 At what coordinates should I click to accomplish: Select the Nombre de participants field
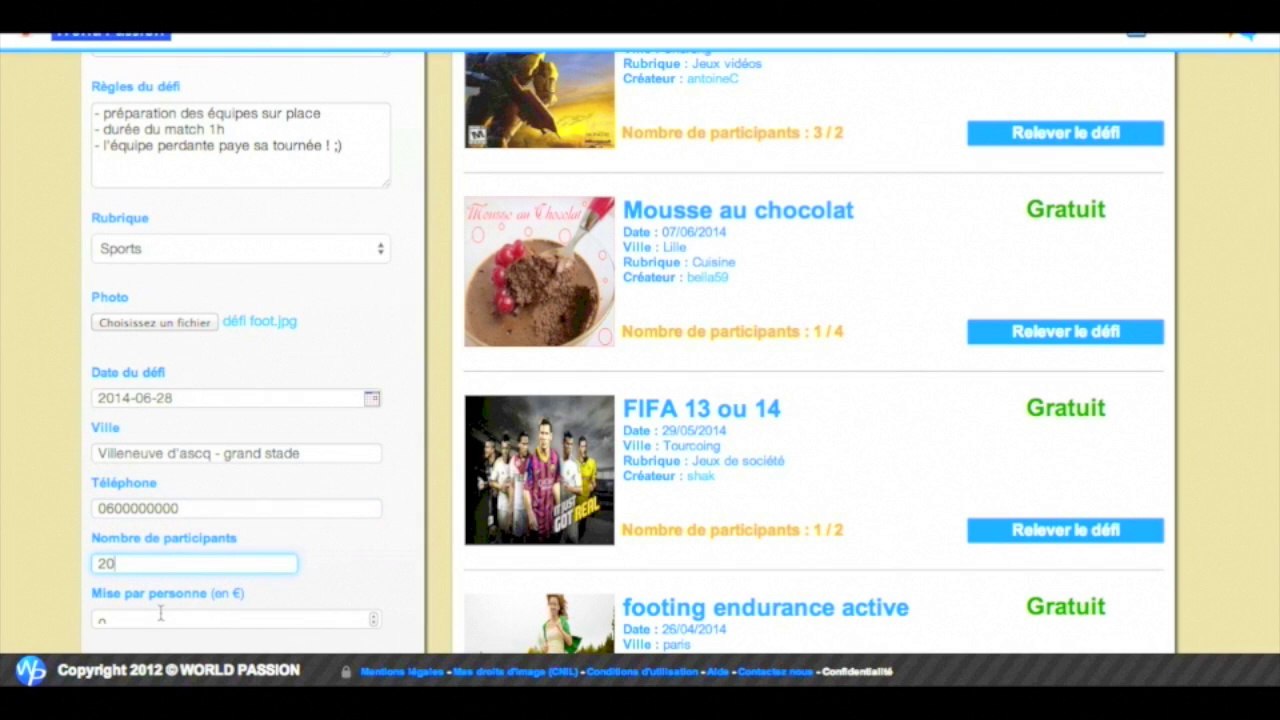[x=194, y=564]
